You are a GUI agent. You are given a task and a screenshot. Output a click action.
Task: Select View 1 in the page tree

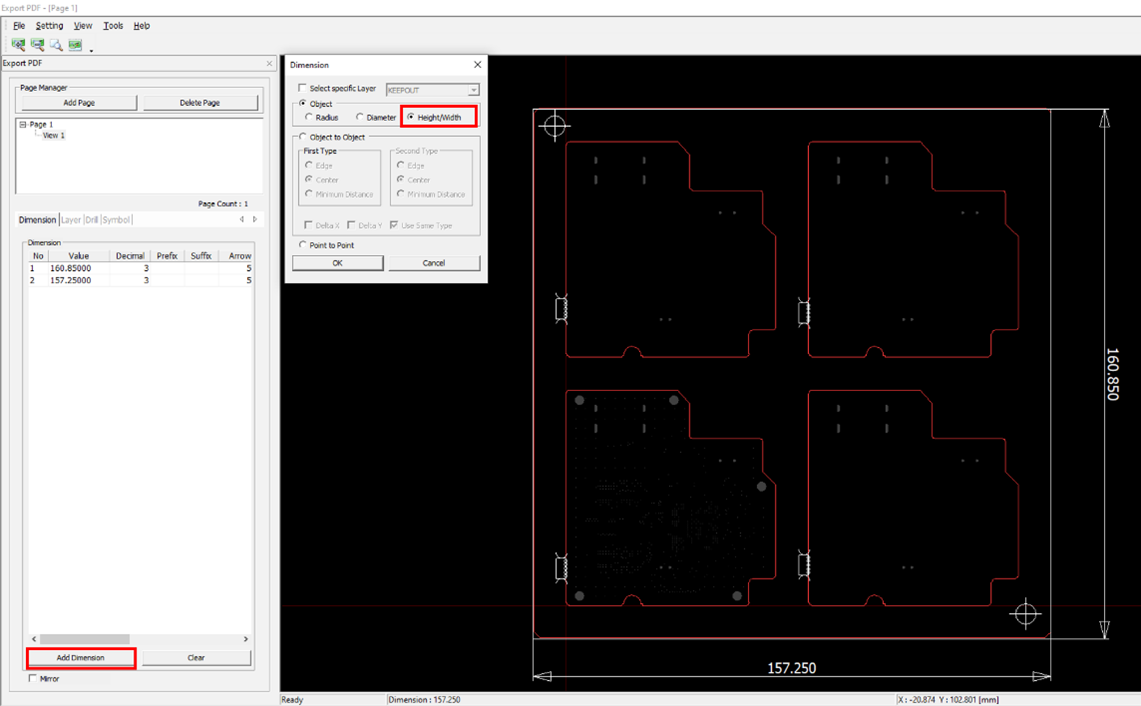point(53,135)
